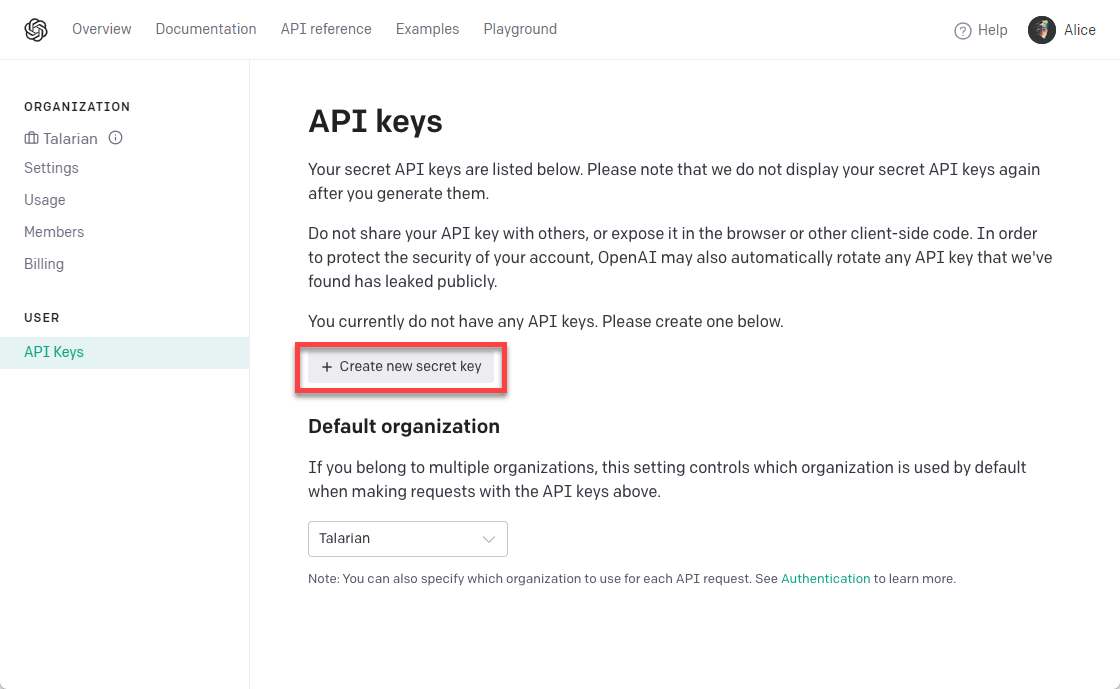Click Alice's profile avatar
Screen dimensions: 1120x689
[x=1040, y=30]
